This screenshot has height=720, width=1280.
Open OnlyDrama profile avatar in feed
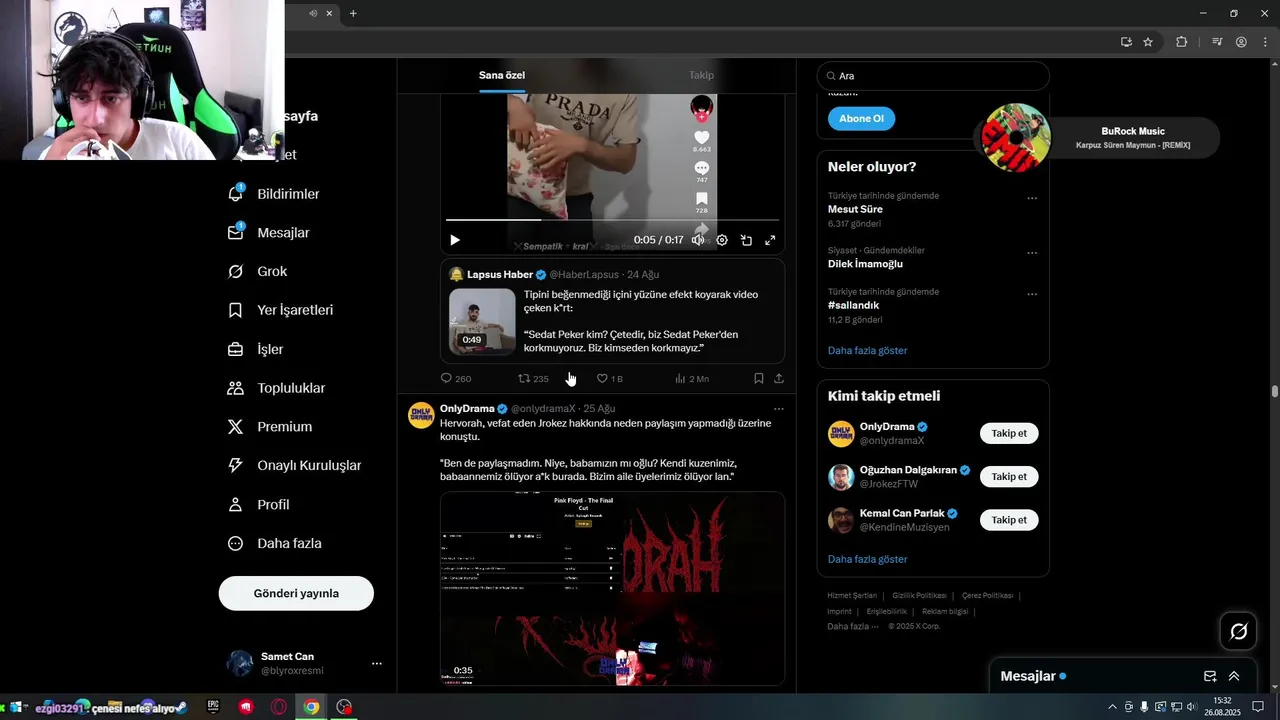click(x=421, y=415)
